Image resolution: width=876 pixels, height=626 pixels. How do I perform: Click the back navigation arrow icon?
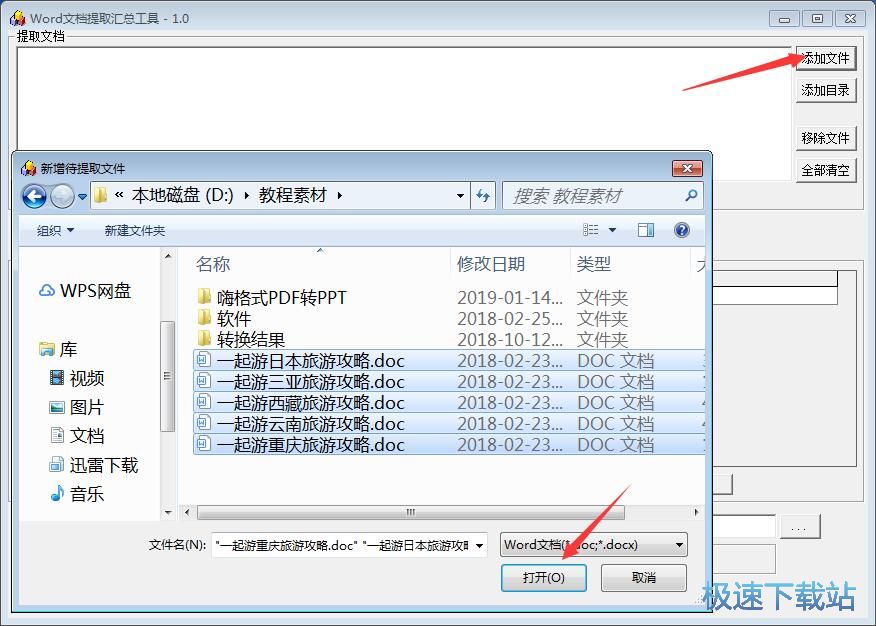pos(34,196)
